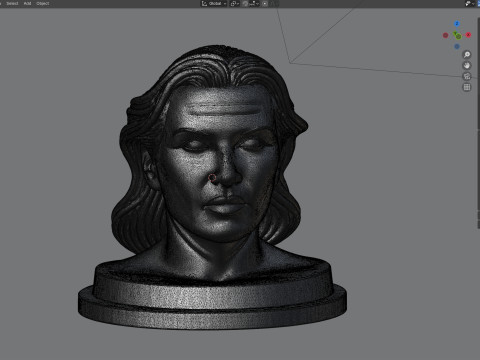Open the Select menu in viewport header
Viewport: 480px width, 360px height.
coord(12,3)
